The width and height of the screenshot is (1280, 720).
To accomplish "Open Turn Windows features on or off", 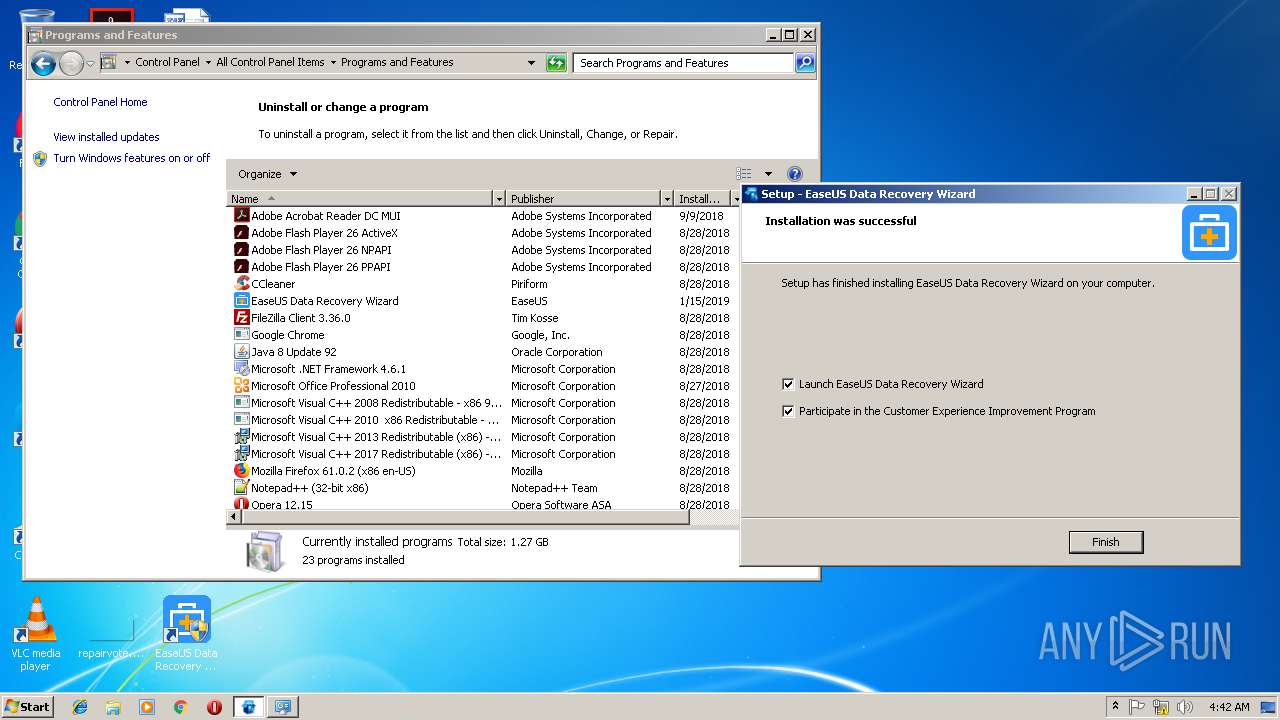I will pos(132,158).
